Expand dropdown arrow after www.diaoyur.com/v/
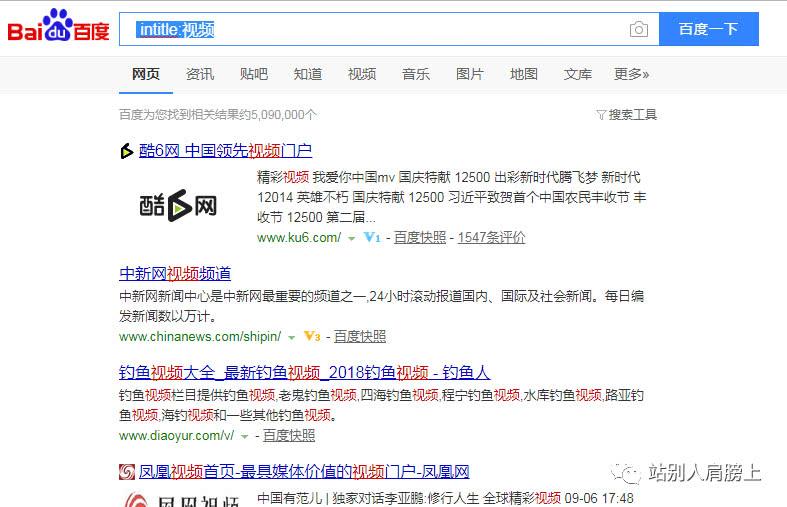 point(244,437)
